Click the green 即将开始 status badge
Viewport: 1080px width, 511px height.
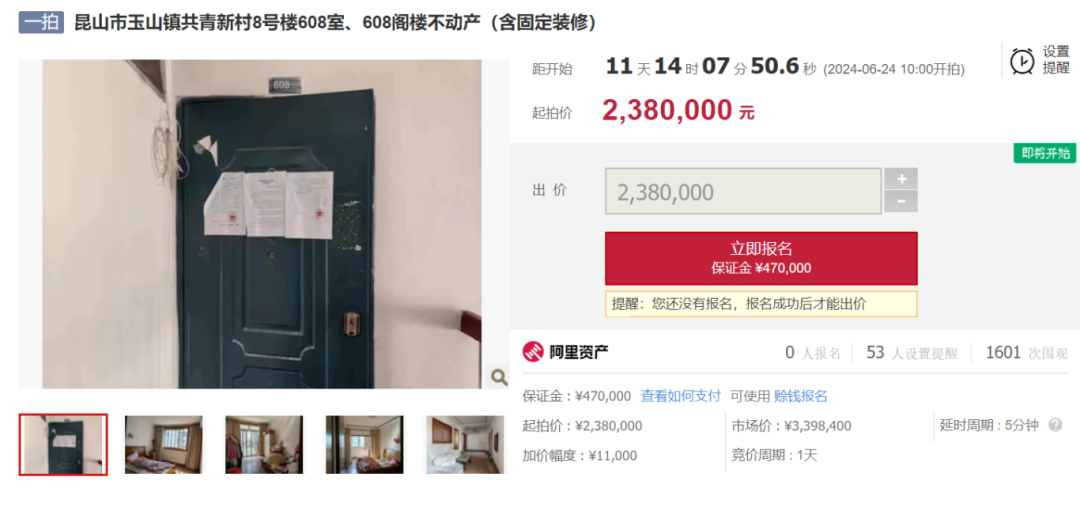tap(1045, 153)
